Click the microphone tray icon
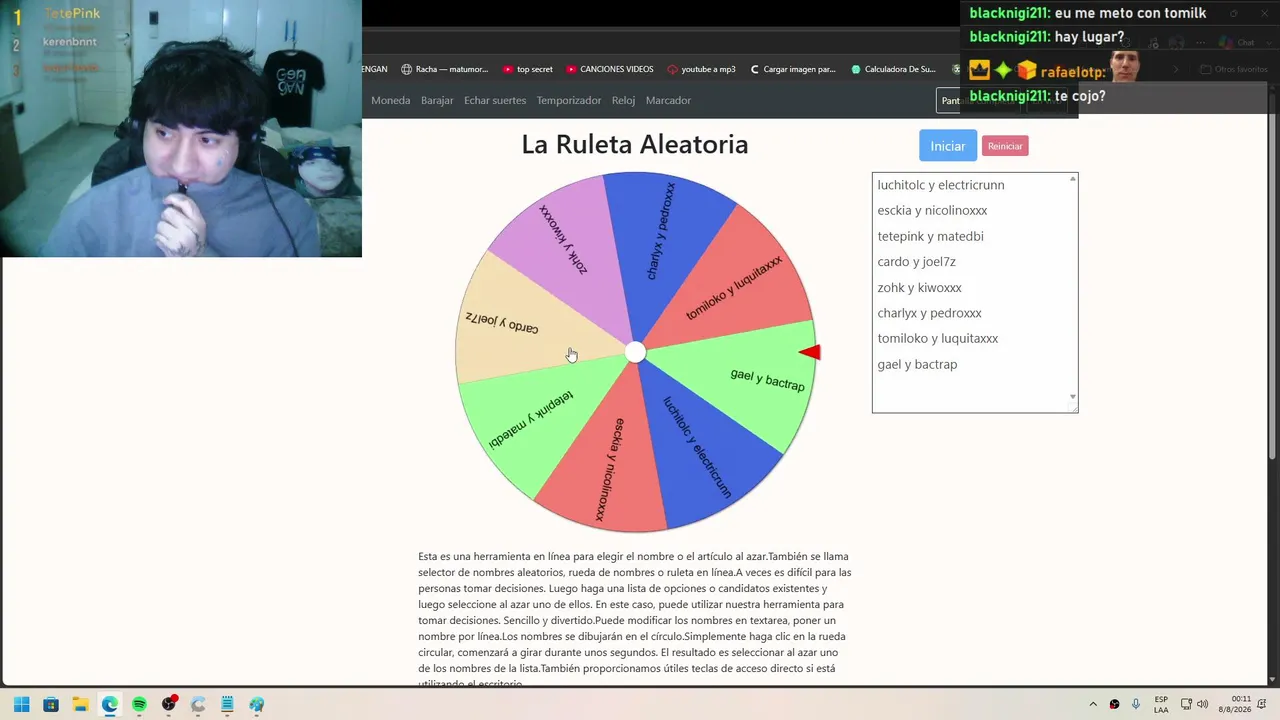1280x720 pixels. [1136, 704]
